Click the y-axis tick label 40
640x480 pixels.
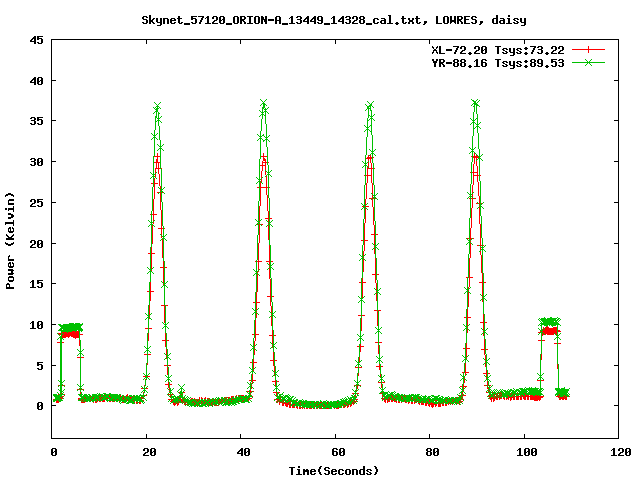coord(36,81)
